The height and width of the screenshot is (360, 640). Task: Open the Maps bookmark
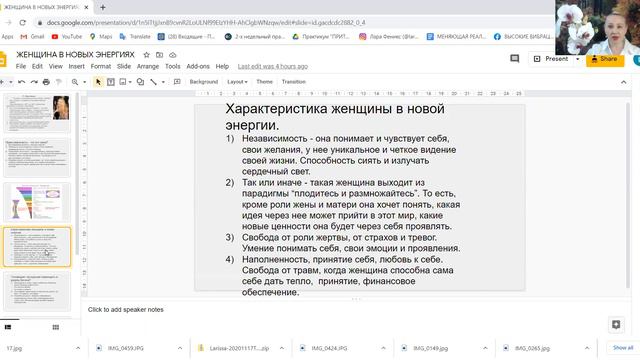pyautogui.click(x=101, y=37)
